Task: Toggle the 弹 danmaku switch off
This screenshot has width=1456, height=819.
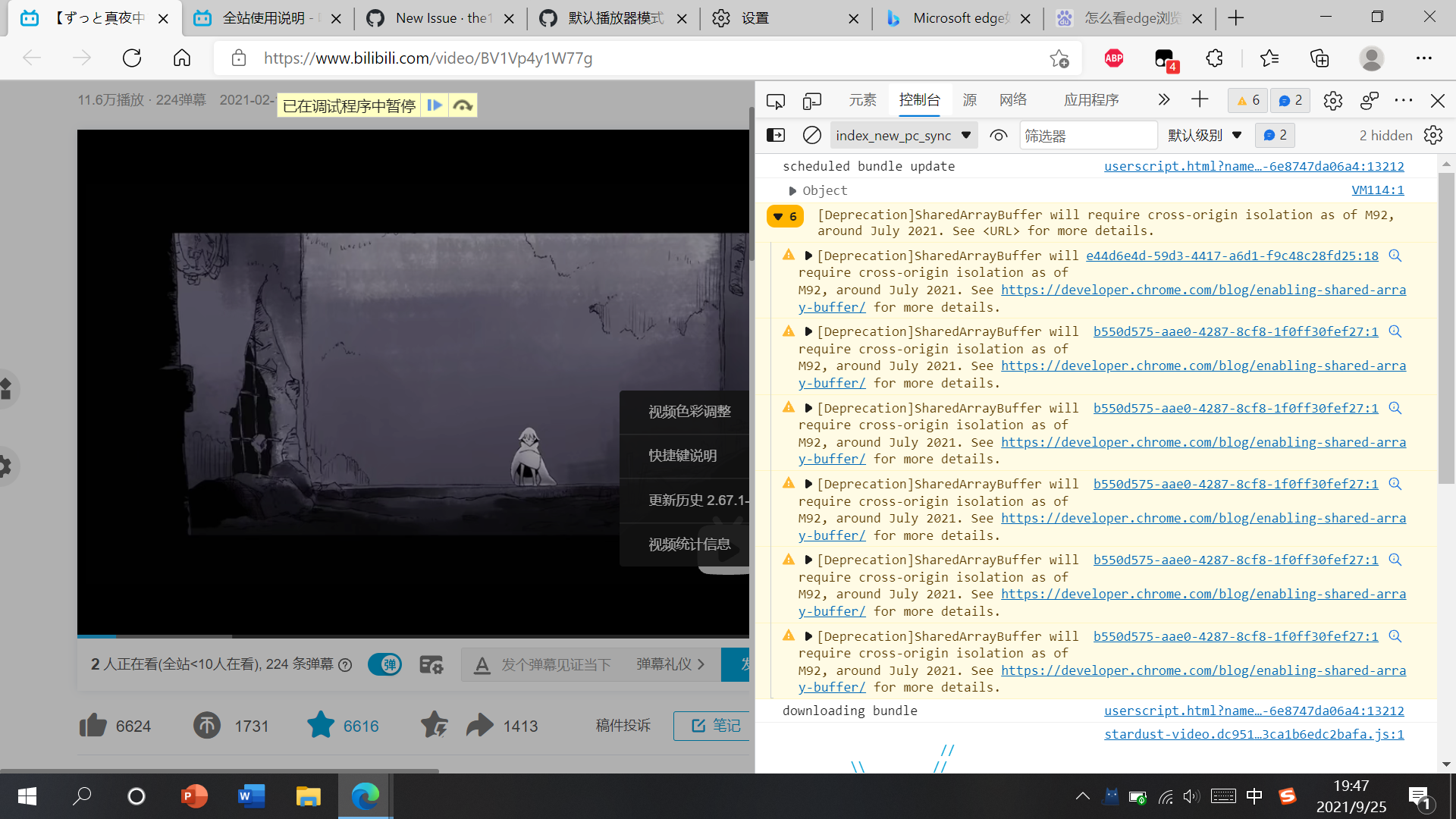Action: pyautogui.click(x=384, y=664)
